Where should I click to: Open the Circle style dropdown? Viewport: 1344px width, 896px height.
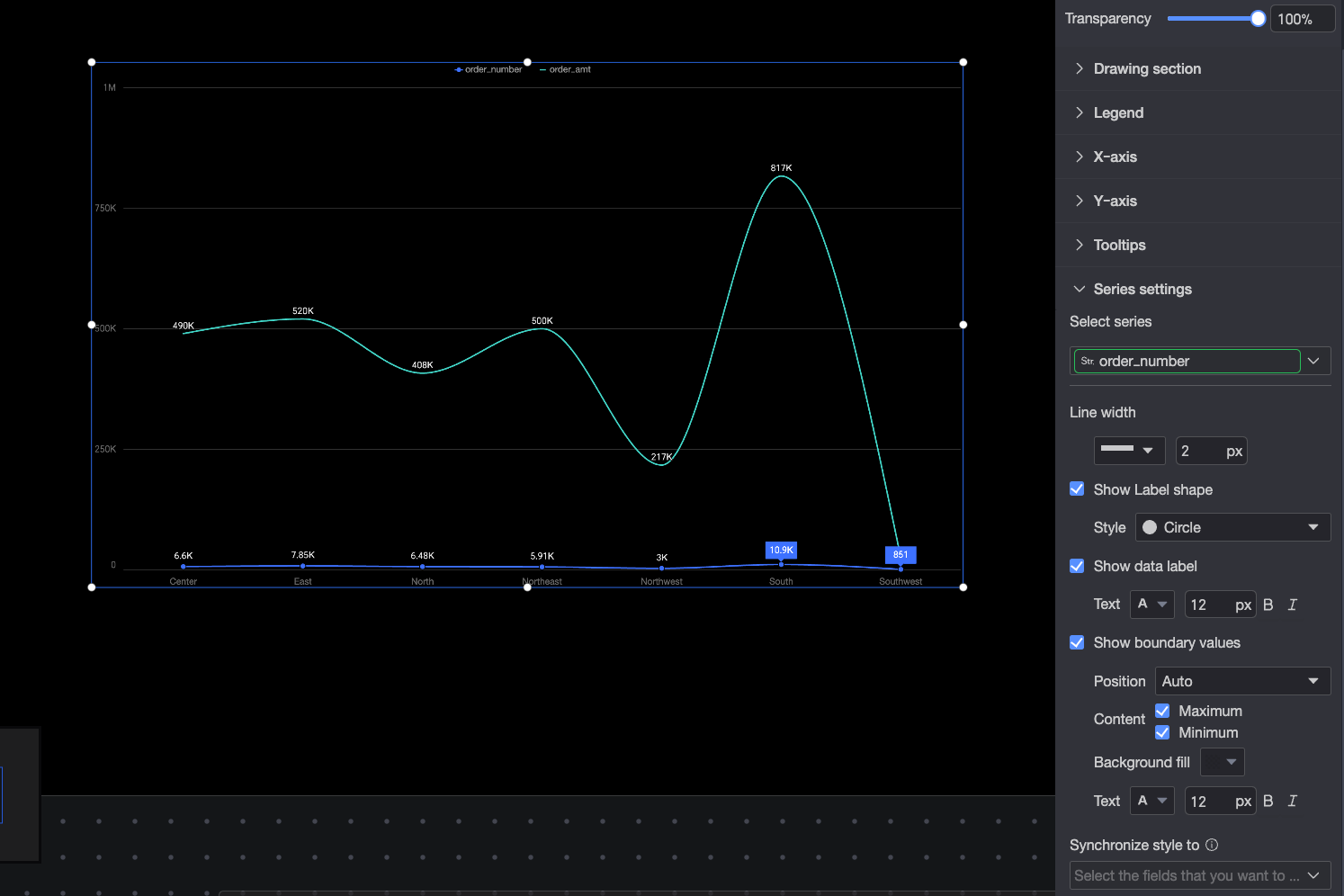click(1232, 527)
